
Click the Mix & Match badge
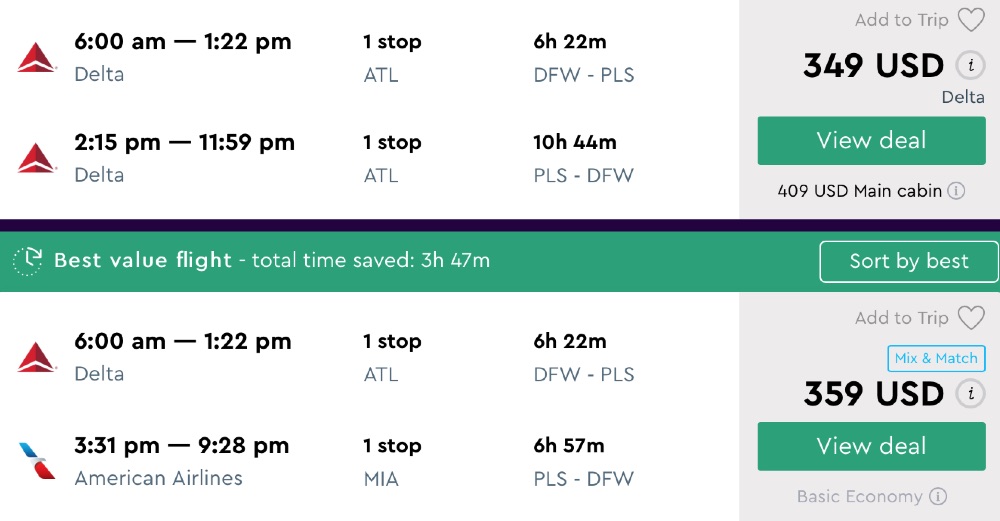pyautogui.click(x=936, y=358)
